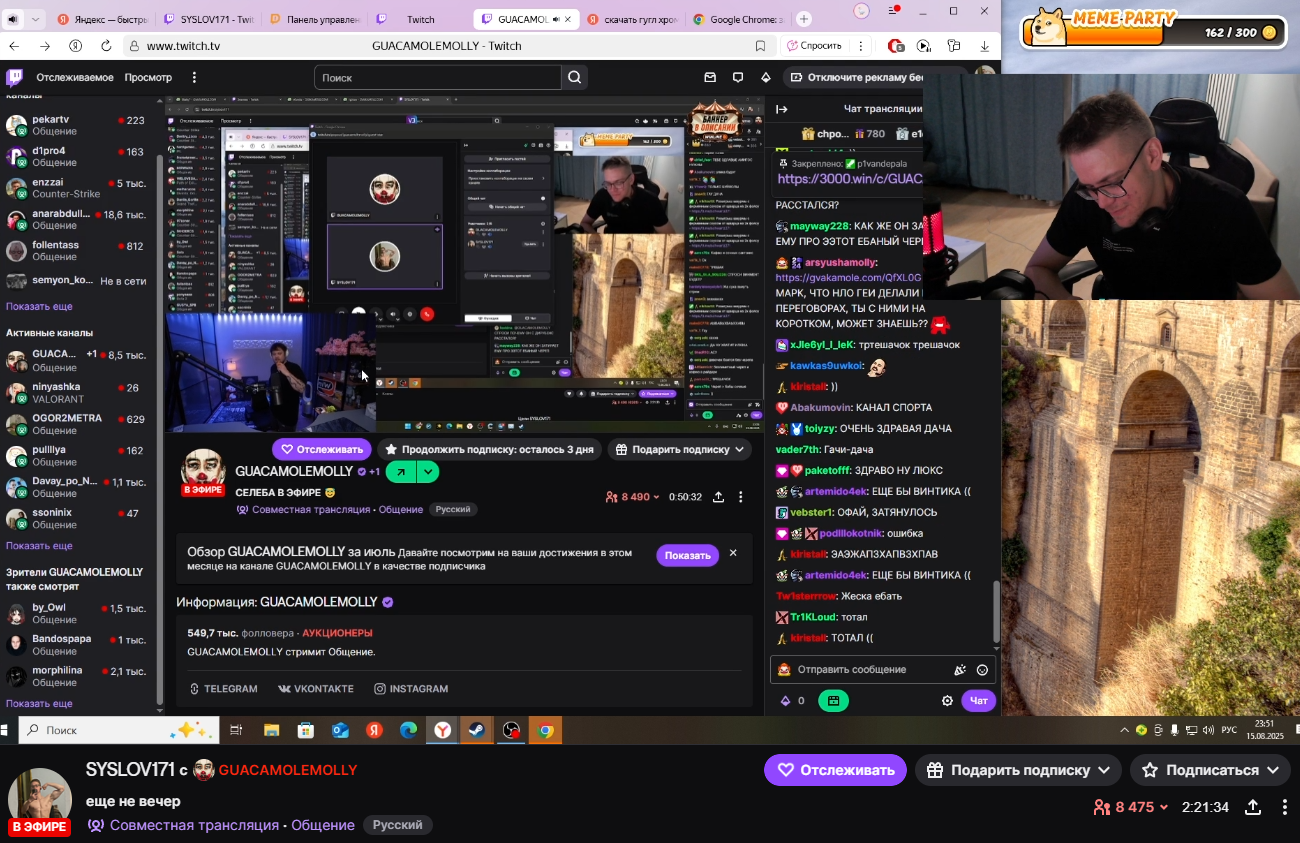
Task: Open the whispers speech-bubble icon
Action: pos(738,77)
